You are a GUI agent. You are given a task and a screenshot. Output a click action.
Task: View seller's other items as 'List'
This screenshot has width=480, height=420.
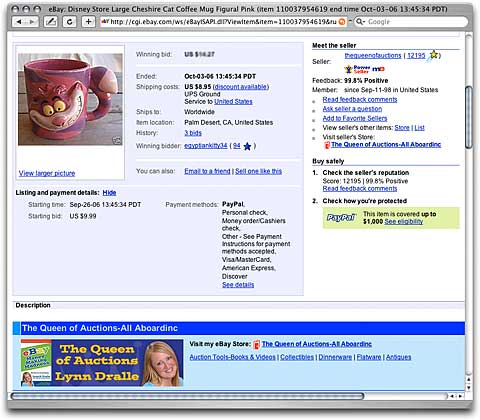coord(419,128)
